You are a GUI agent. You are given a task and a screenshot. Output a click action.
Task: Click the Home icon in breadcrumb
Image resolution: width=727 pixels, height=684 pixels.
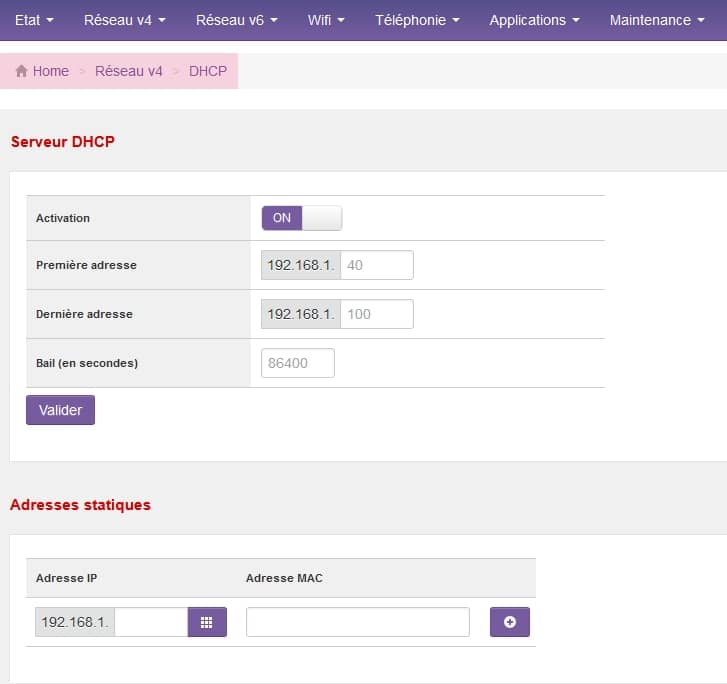(21, 71)
